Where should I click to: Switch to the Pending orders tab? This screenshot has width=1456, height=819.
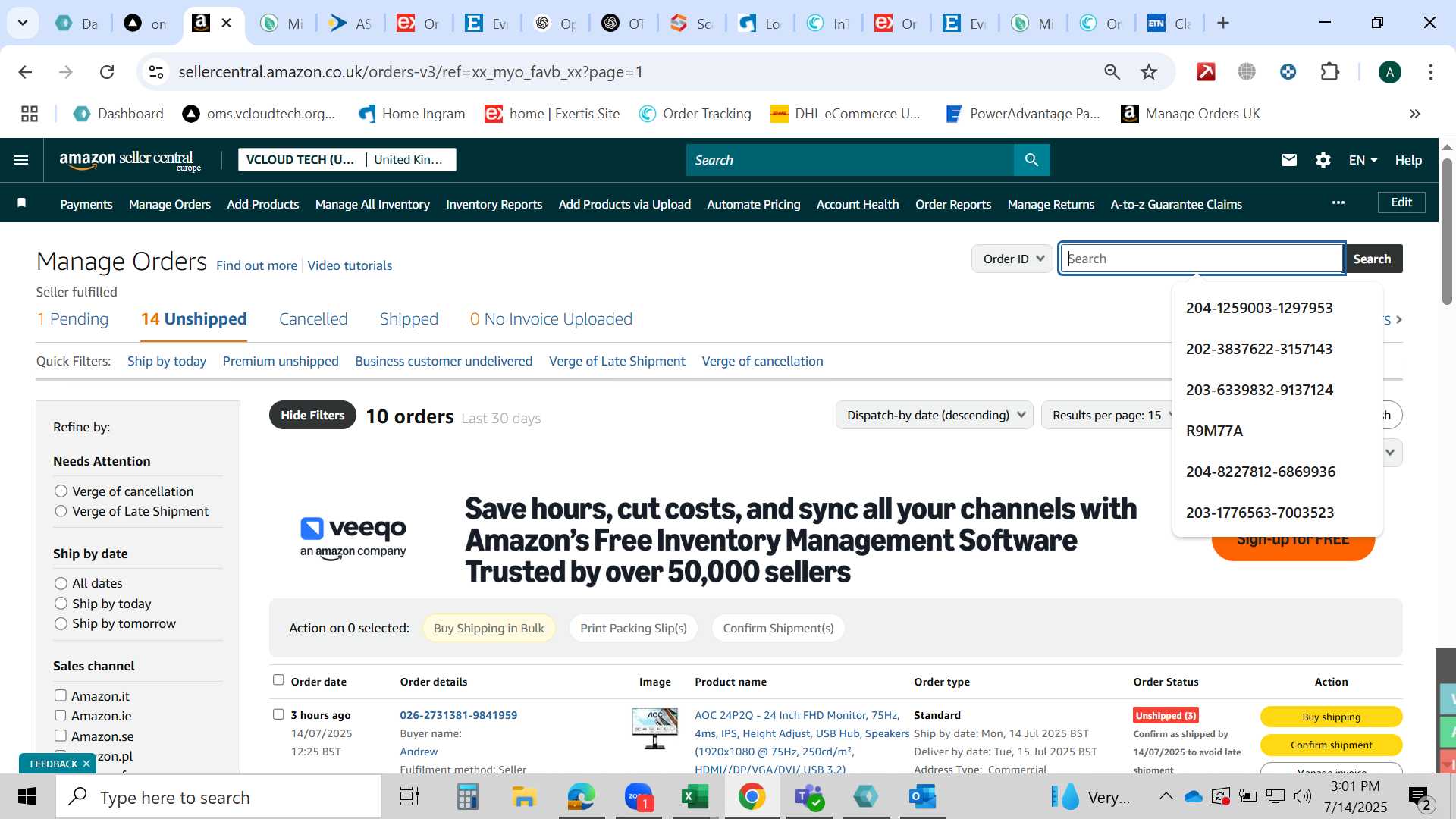(73, 319)
